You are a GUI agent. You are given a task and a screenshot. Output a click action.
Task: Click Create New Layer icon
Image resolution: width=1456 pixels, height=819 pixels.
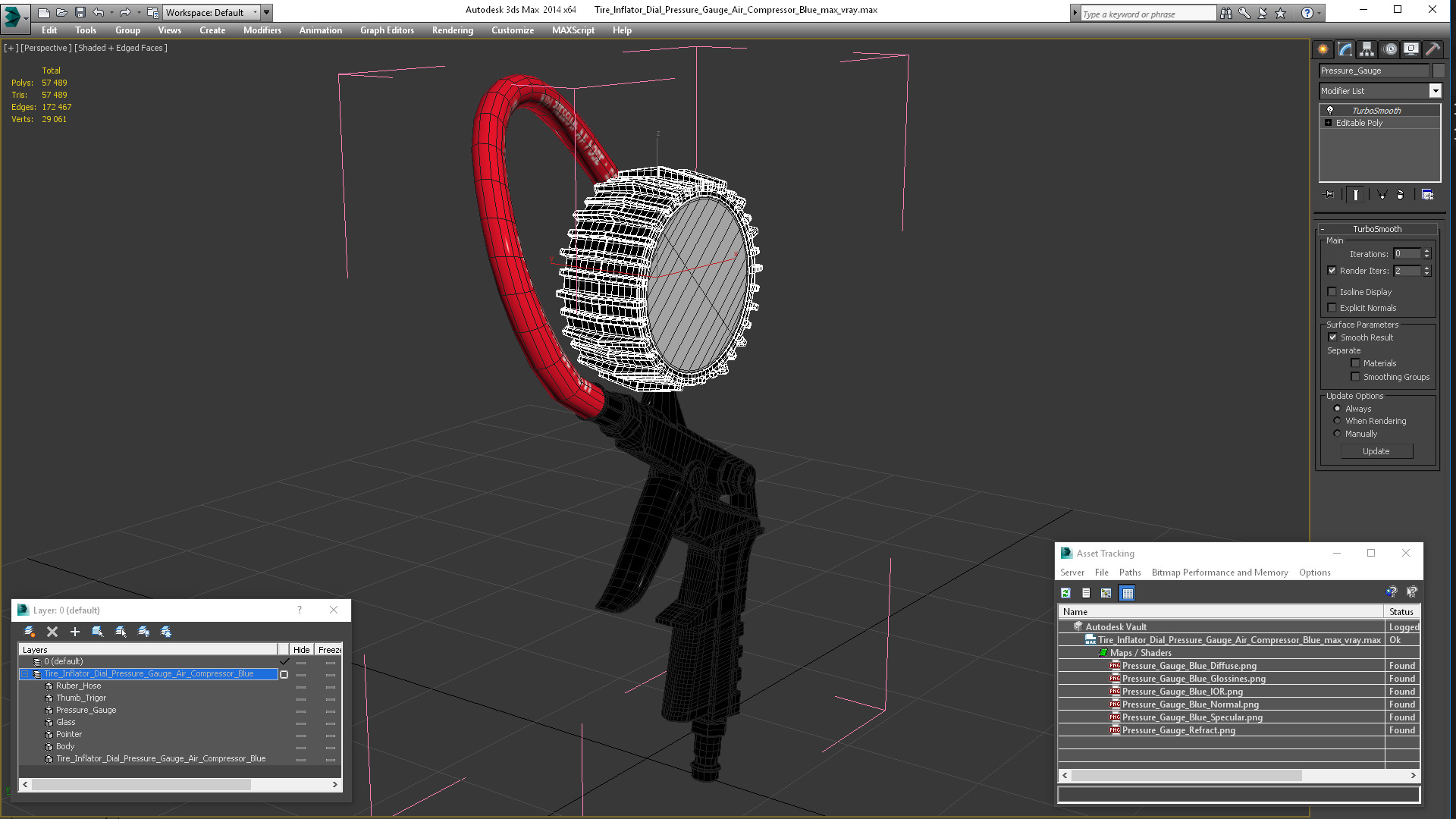(29, 632)
